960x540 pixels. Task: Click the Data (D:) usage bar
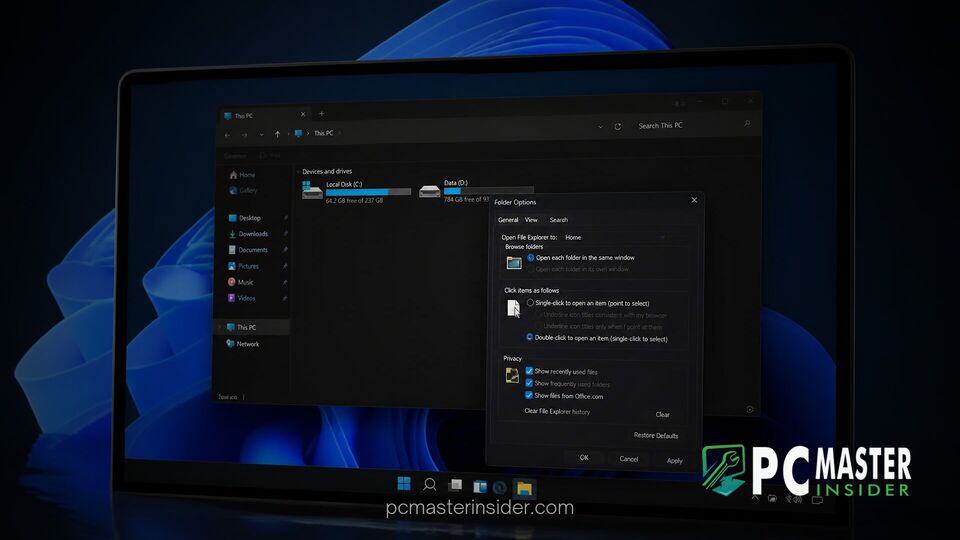coord(489,190)
